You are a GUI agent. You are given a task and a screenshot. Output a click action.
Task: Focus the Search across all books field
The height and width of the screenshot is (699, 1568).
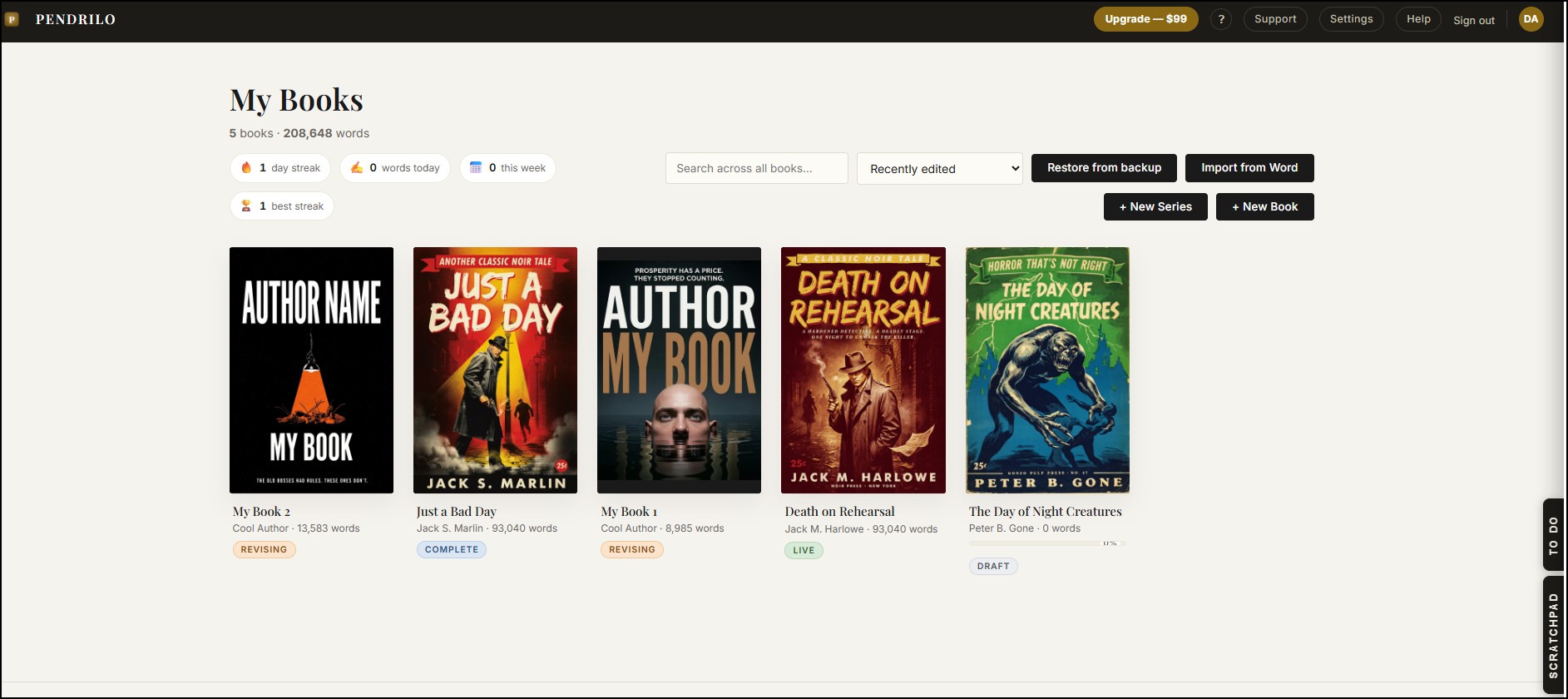coord(757,168)
